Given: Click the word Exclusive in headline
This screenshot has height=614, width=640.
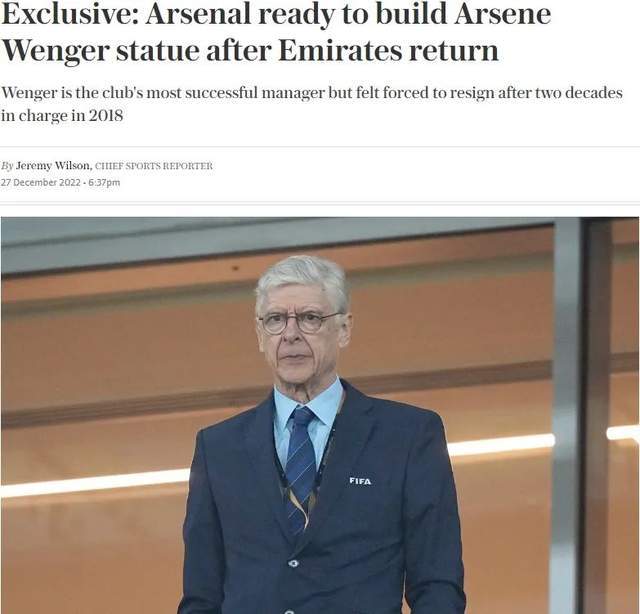Looking at the screenshot, I should pos(69,13).
